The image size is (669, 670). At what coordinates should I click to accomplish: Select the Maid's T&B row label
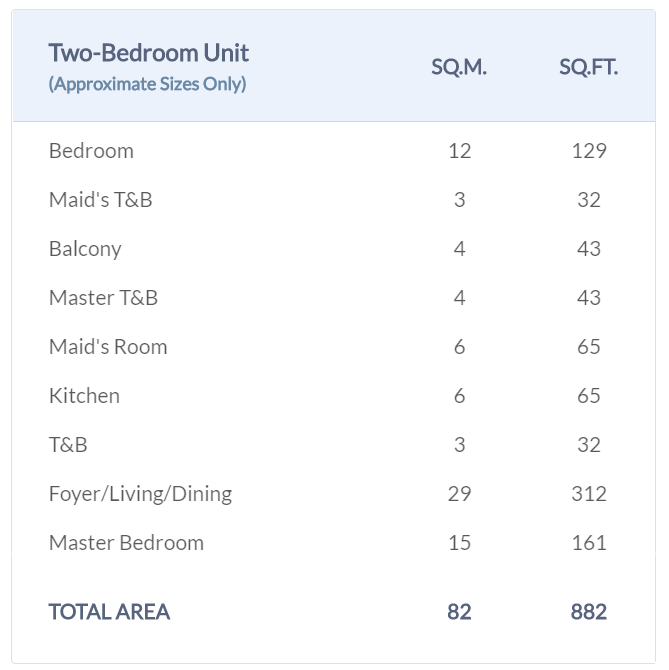pos(100,200)
